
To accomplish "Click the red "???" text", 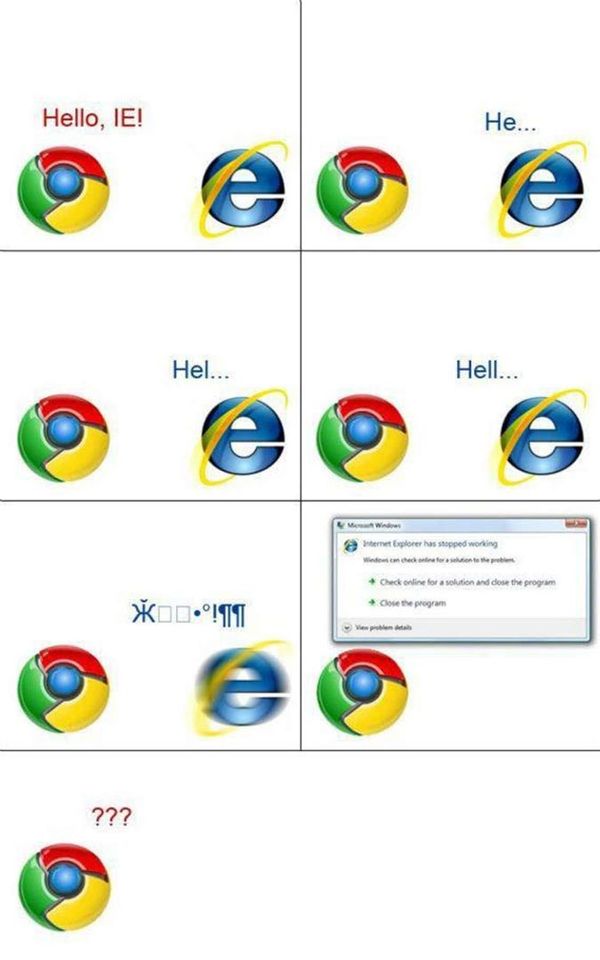I will pyautogui.click(x=111, y=816).
